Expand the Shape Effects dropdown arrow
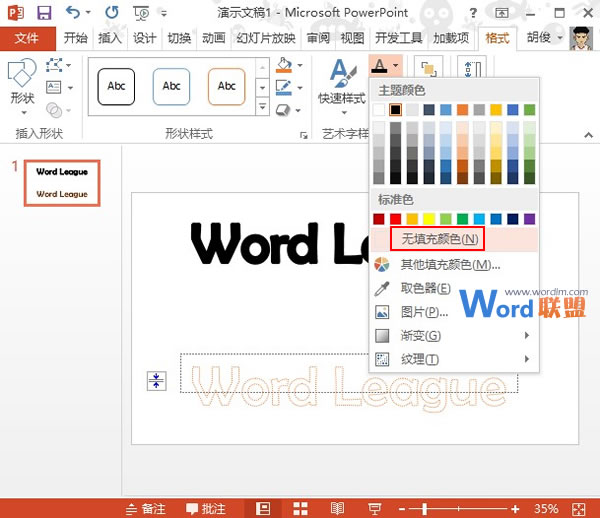The height and width of the screenshot is (518, 600). tap(298, 111)
